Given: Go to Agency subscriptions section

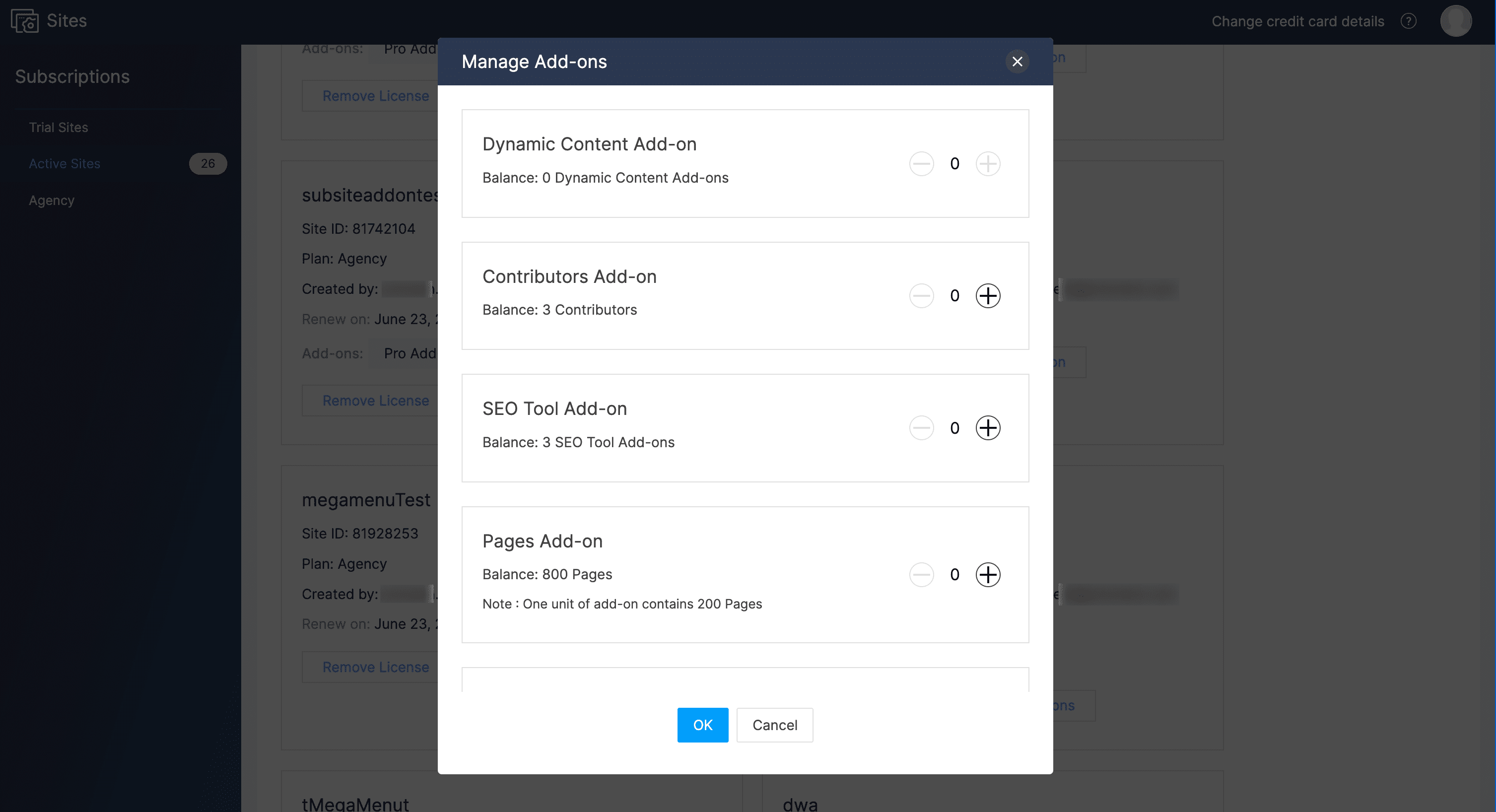Looking at the screenshot, I should click(x=52, y=201).
